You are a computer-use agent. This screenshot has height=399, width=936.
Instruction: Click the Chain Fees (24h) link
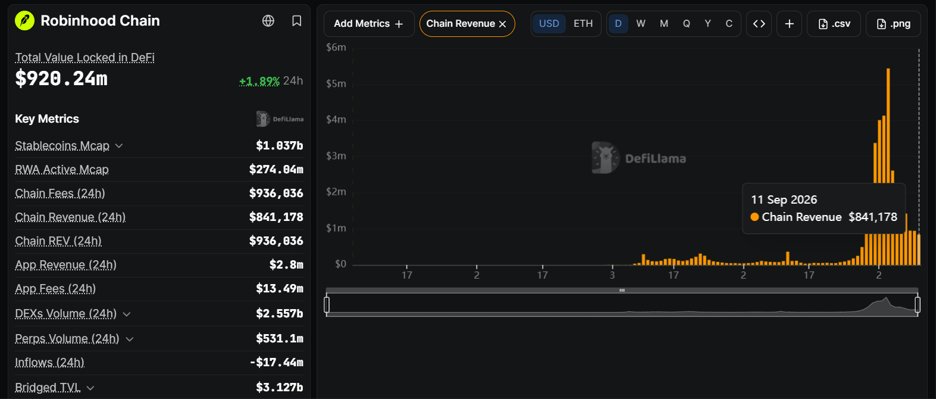(60, 193)
